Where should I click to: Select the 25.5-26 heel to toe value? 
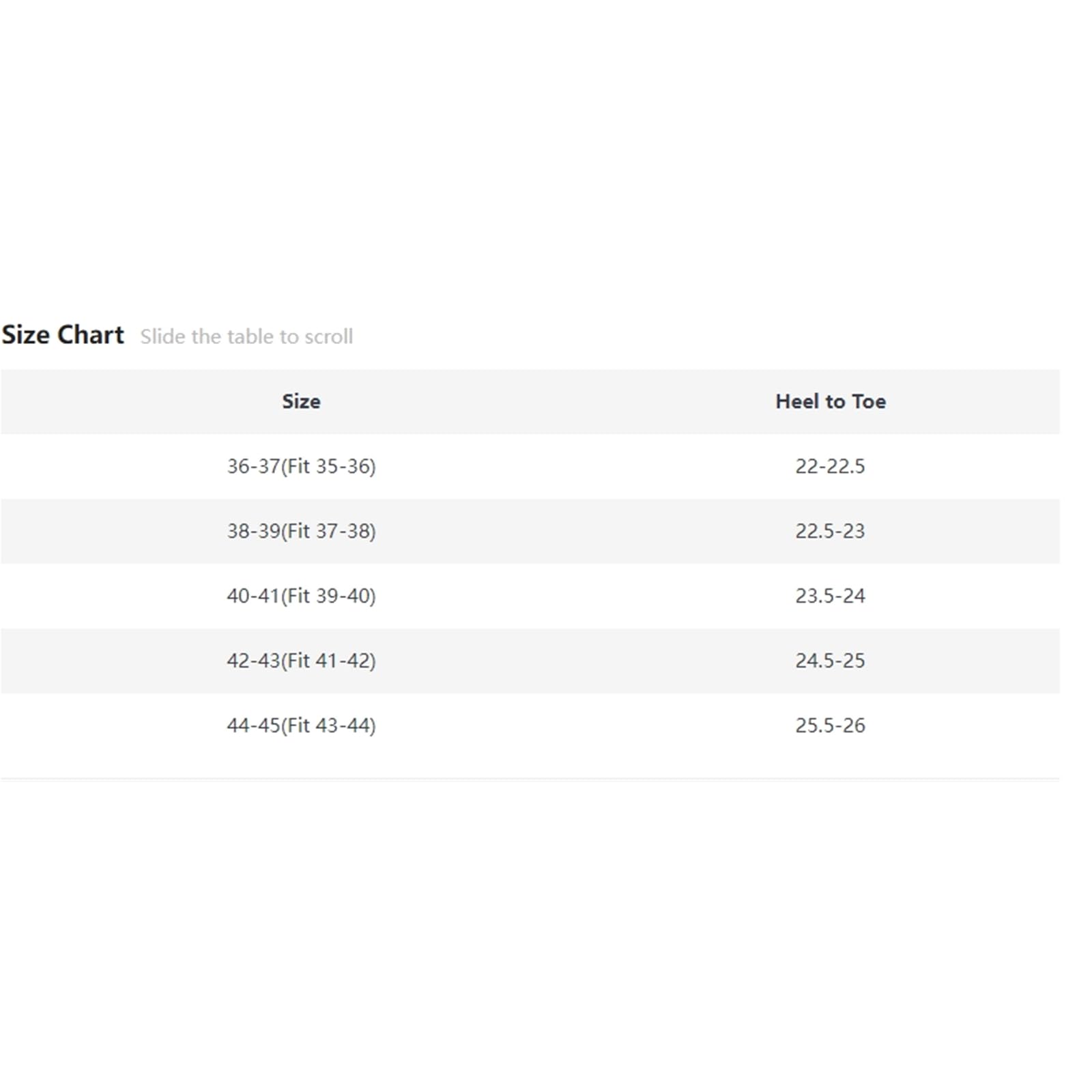pyautogui.click(x=830, y=725)
